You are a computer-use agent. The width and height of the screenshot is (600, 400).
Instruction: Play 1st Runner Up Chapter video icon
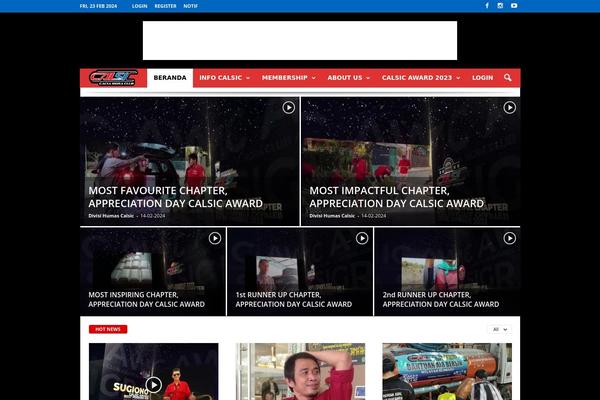pyautogui.click(x=362, y=238)
